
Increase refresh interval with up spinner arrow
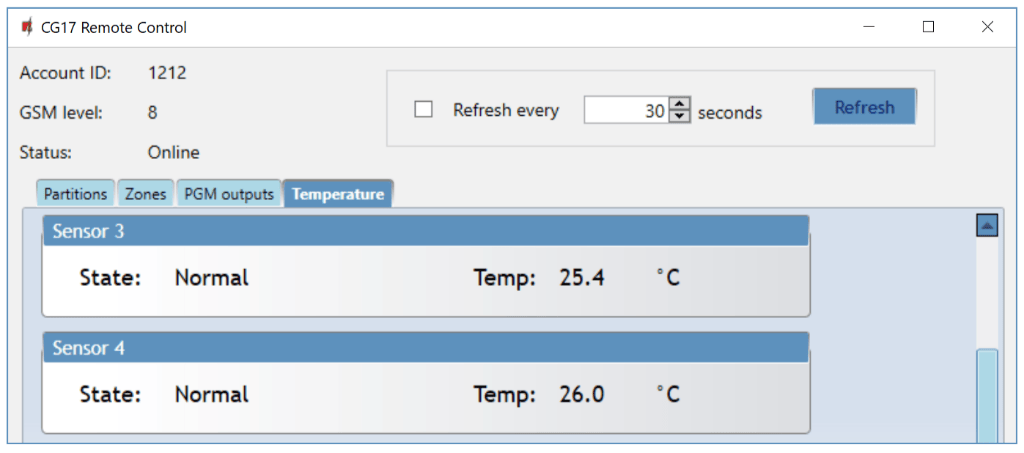(x=680, y=103)
